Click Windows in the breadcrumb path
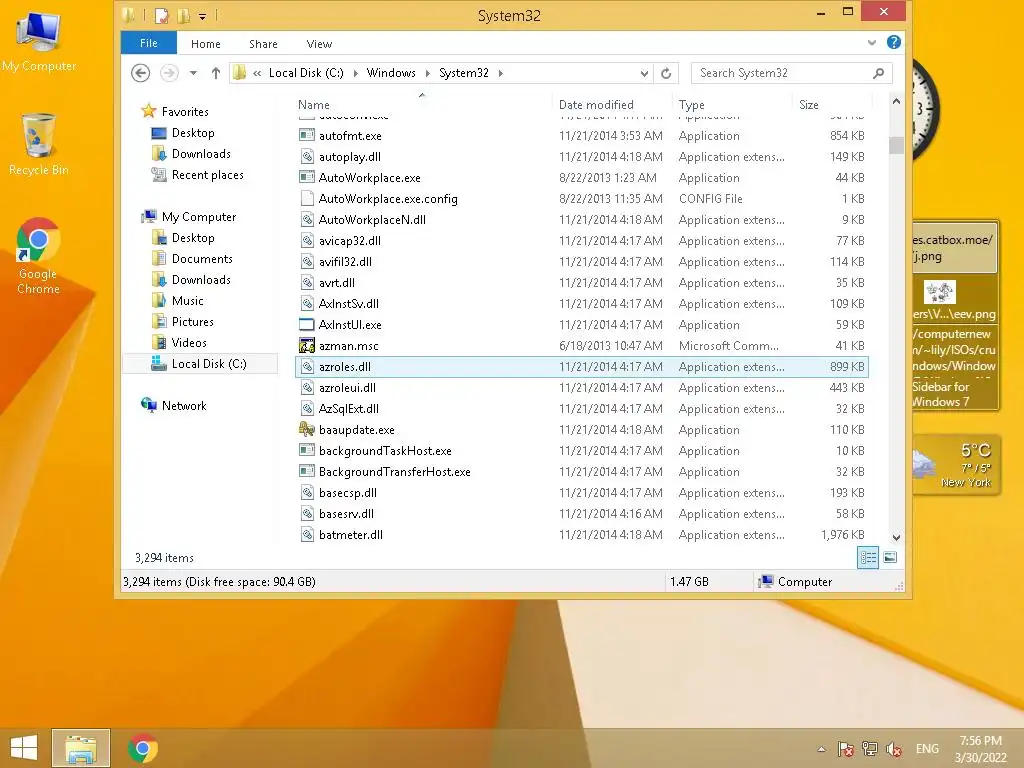Screen dimensions: 1024x768 click(391, 73)
